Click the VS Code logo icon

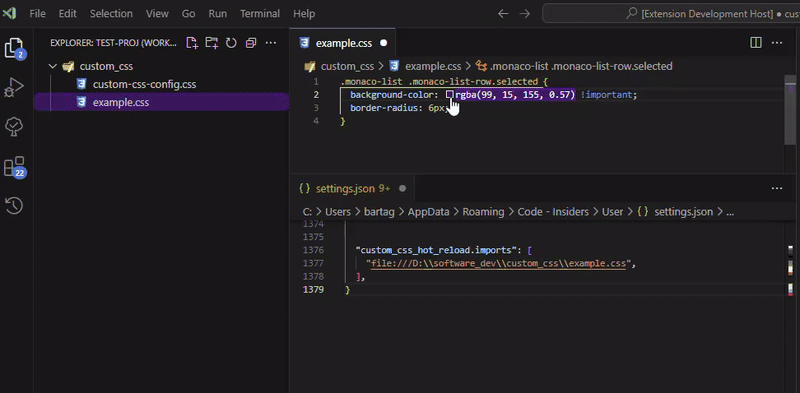pyautogui.click(x=9, y=13)
